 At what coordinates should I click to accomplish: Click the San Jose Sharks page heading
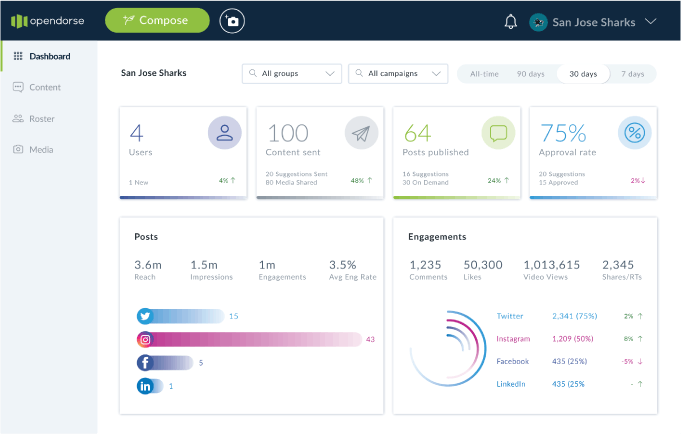153,73
